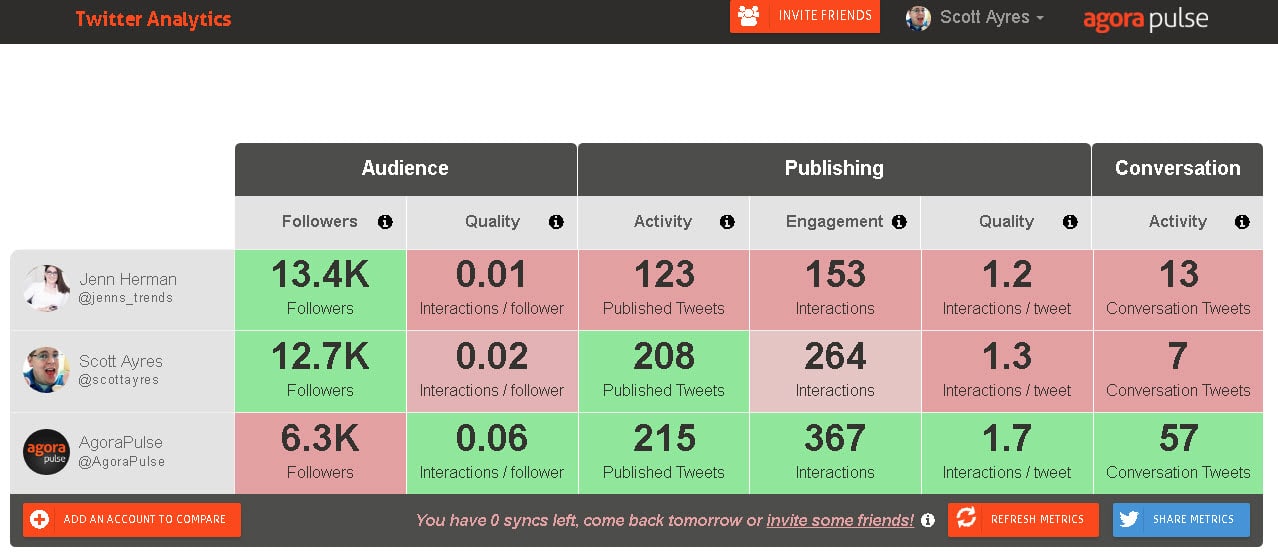1278x555 pixels.
Task: Click the Followers column header
Action: click(320, 222)
